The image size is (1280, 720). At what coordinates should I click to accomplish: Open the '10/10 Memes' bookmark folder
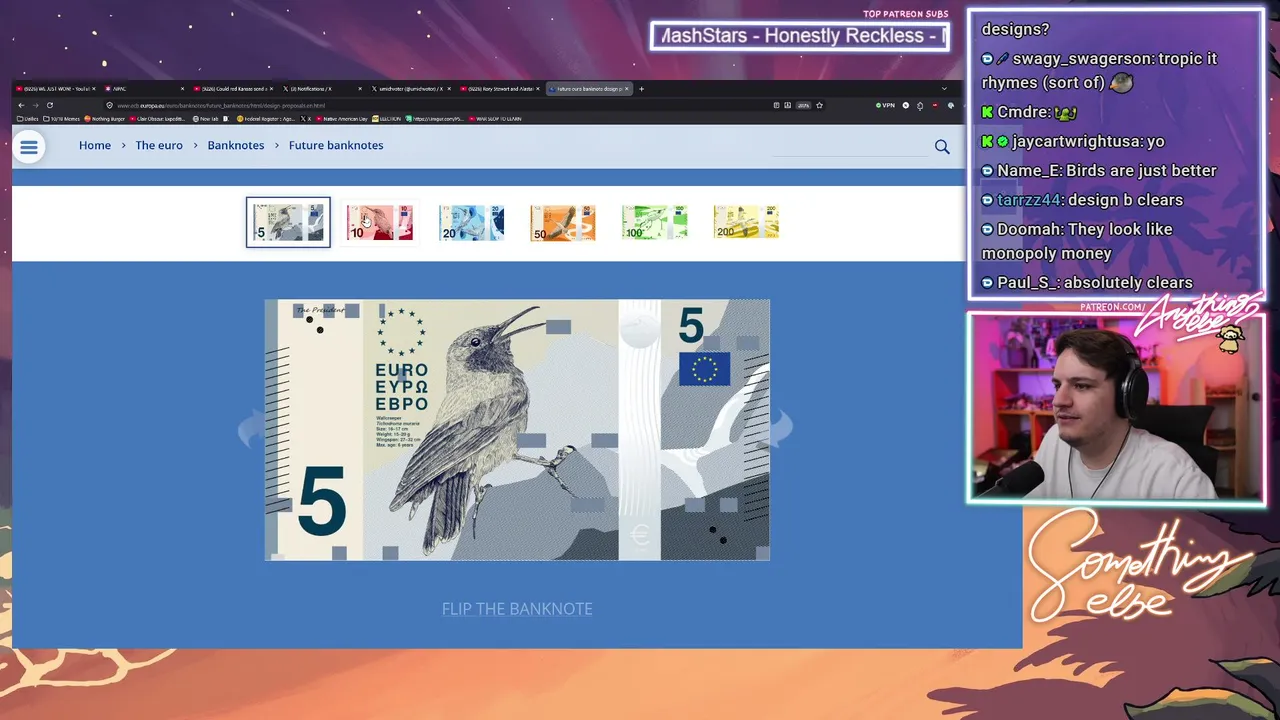tap(61, 119)
